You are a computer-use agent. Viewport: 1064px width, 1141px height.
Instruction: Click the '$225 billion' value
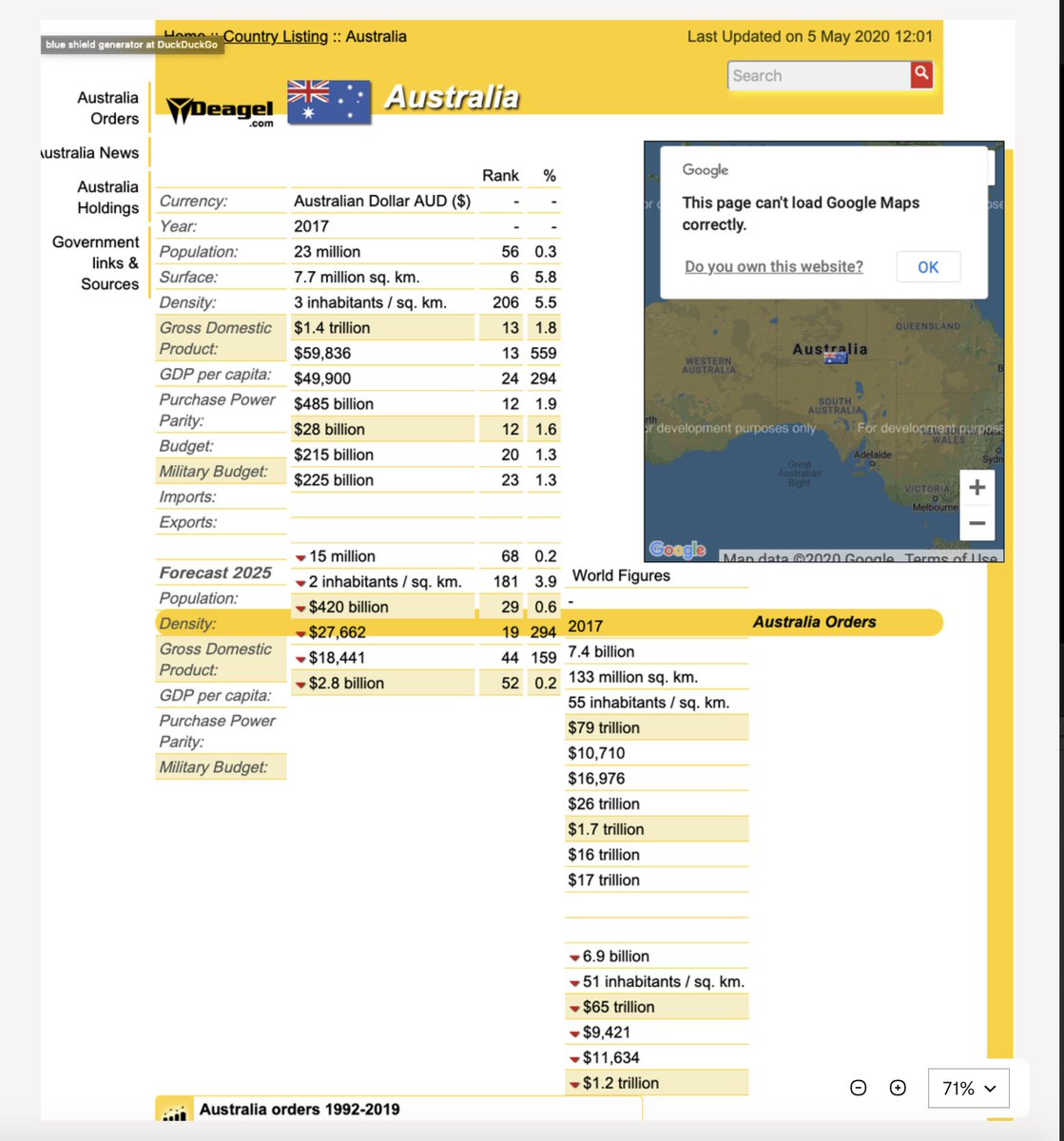point(334,480)
